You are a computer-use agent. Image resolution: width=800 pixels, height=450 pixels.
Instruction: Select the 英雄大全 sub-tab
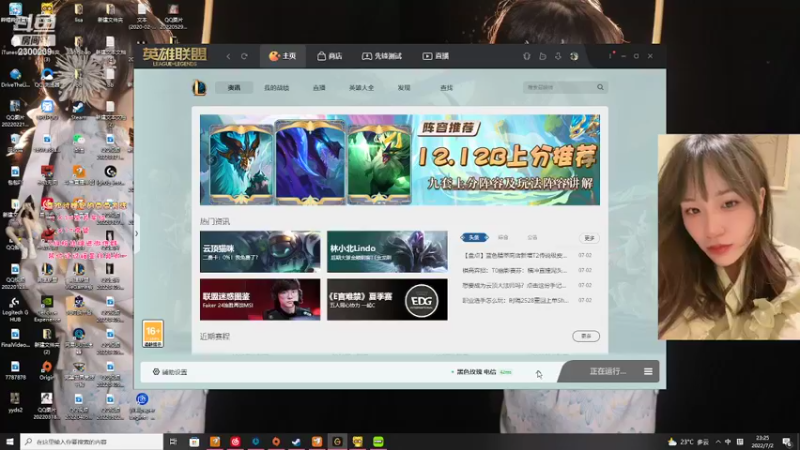tap(361, 88)
